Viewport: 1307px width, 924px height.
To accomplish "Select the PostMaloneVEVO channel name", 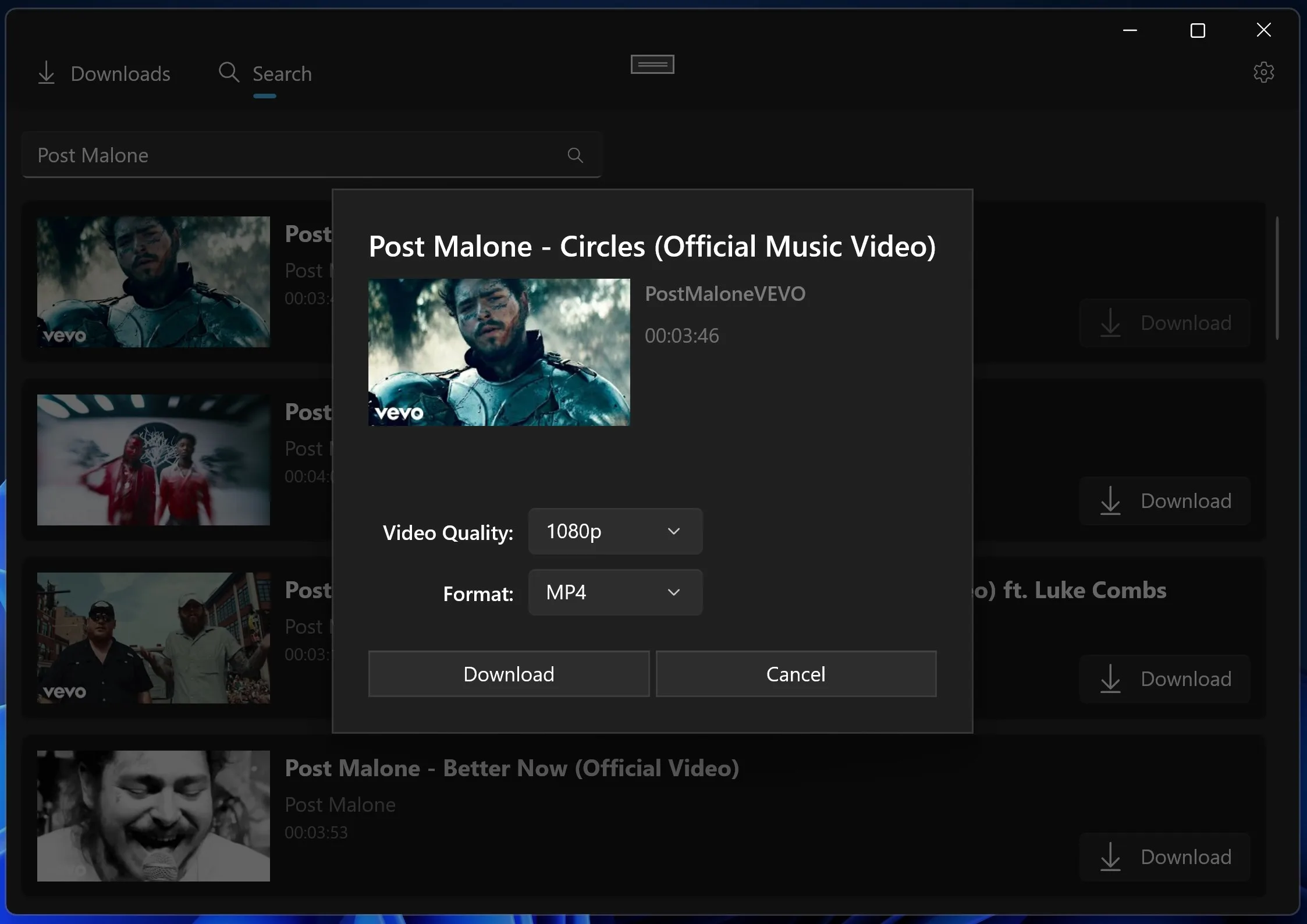I will click(725, 294).
